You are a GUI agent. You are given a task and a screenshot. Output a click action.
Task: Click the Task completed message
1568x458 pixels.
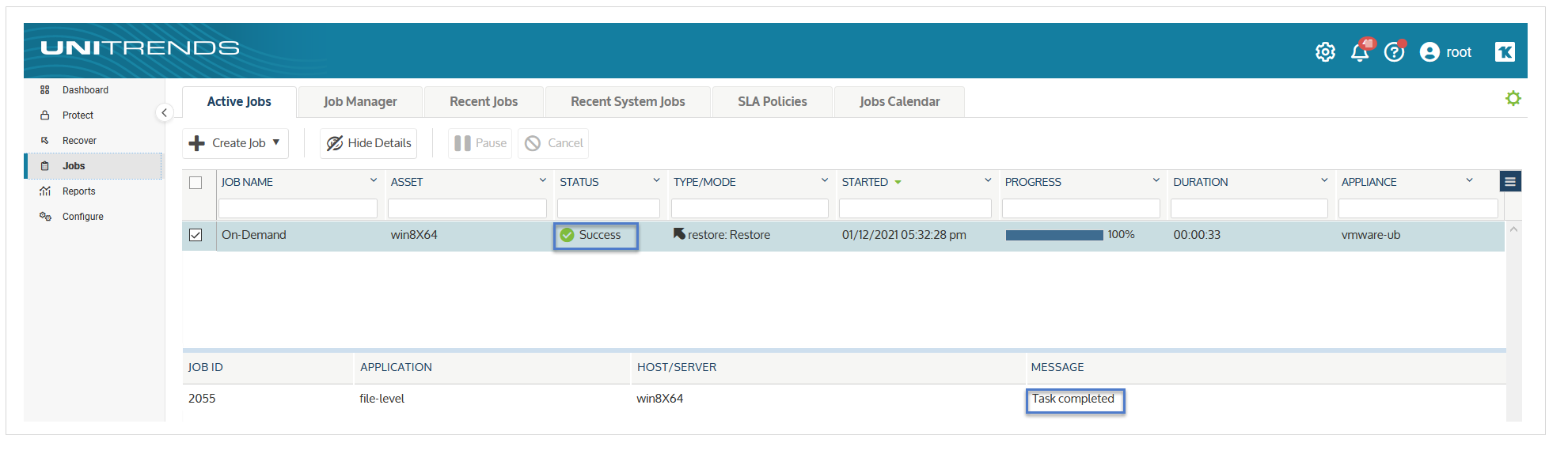(x=1073, y=399)
